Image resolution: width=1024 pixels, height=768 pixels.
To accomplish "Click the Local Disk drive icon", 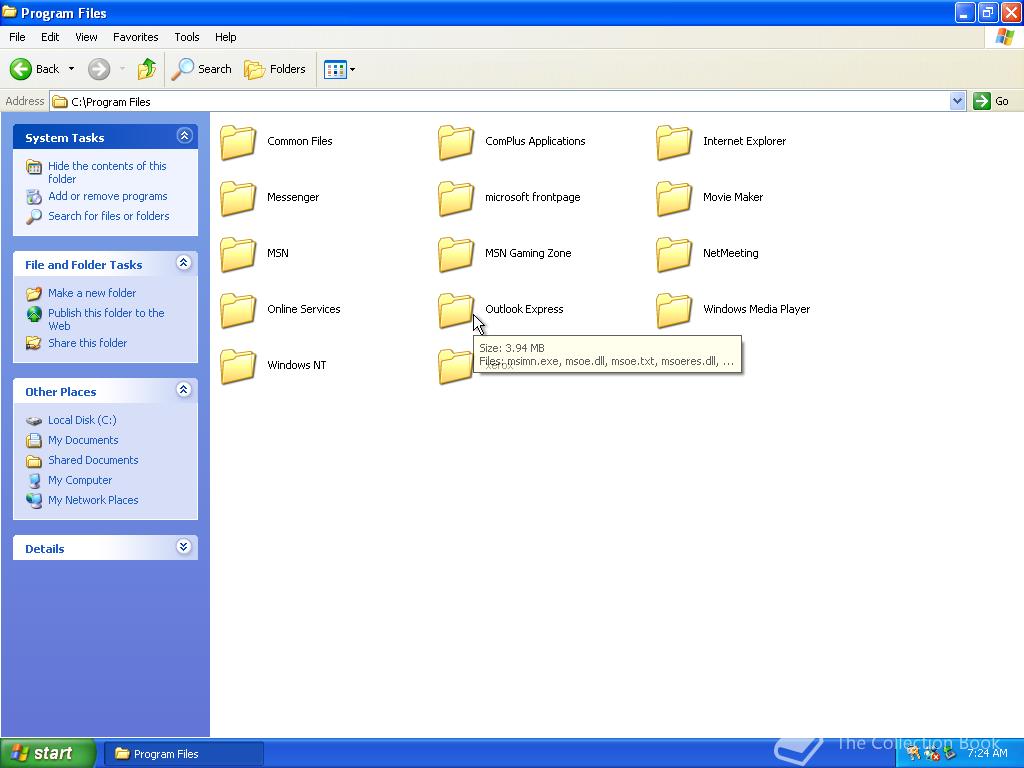I will (34, 421).
